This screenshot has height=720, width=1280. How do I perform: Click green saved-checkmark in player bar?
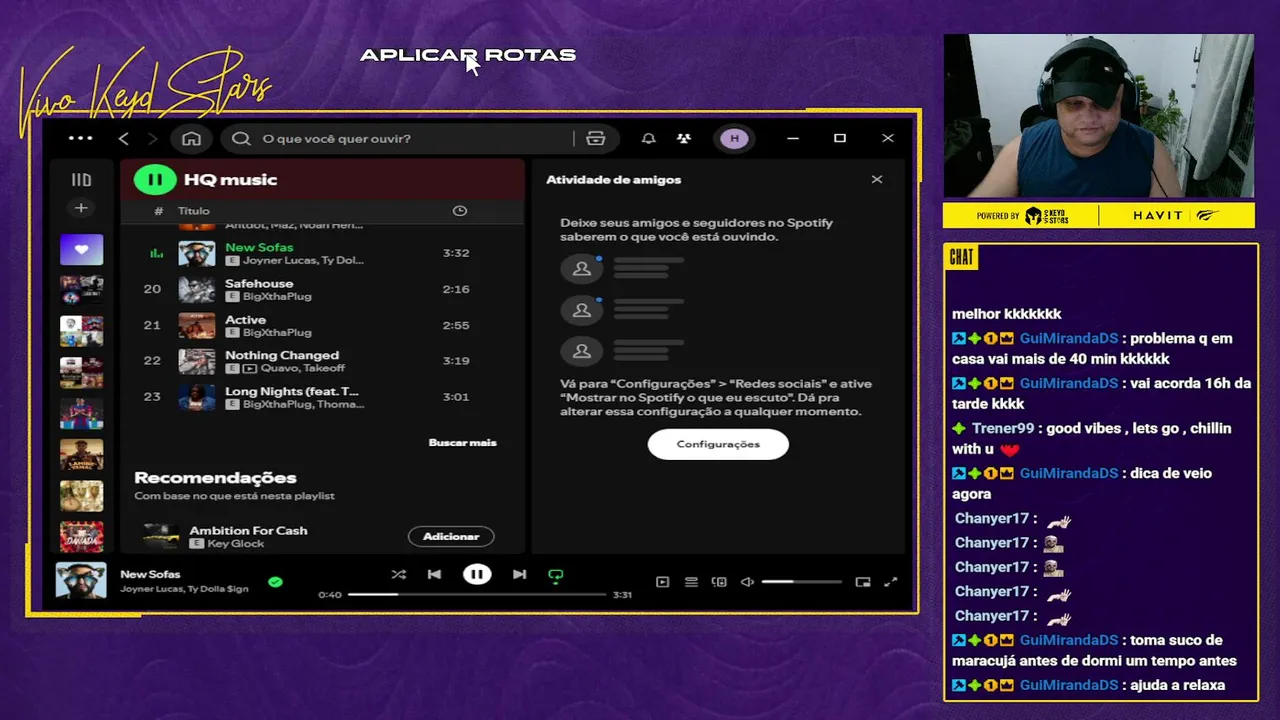(x=275, y=582)
